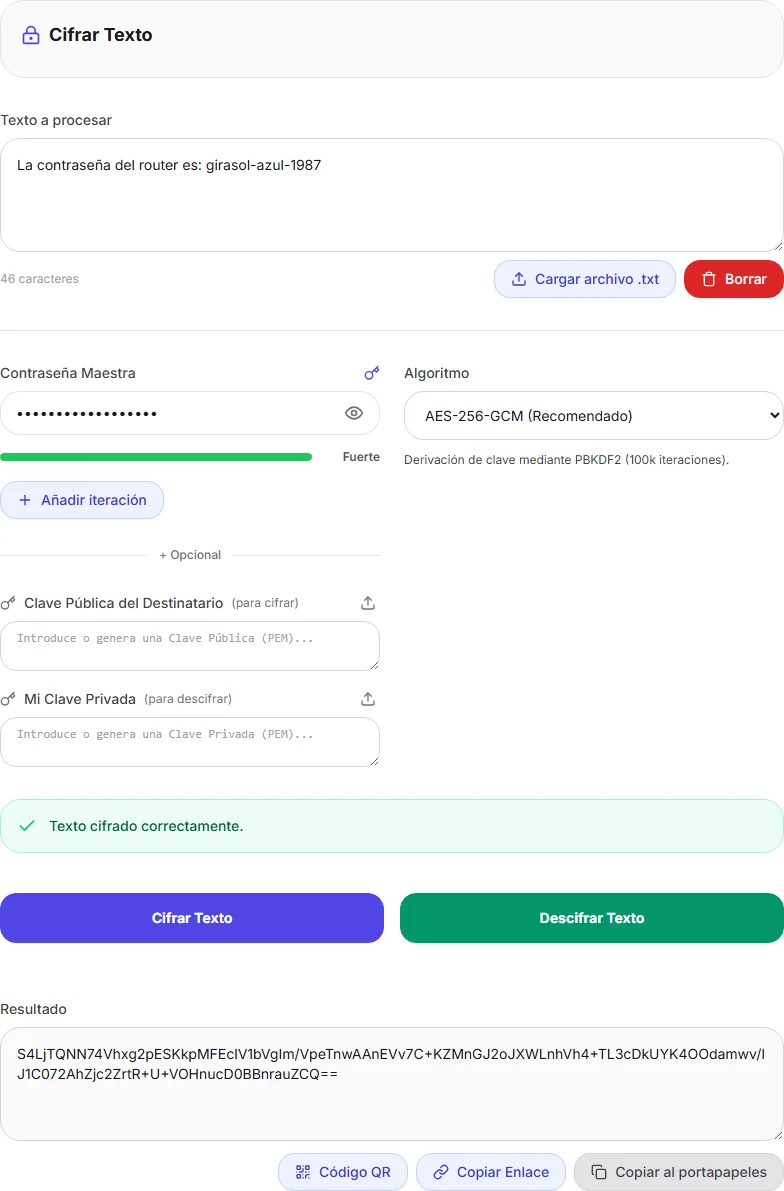Image resolution: width=784 pixels, height=1191 pixels.
Task: Click the 'Cifrar Texto' header title
Action: 100,35
